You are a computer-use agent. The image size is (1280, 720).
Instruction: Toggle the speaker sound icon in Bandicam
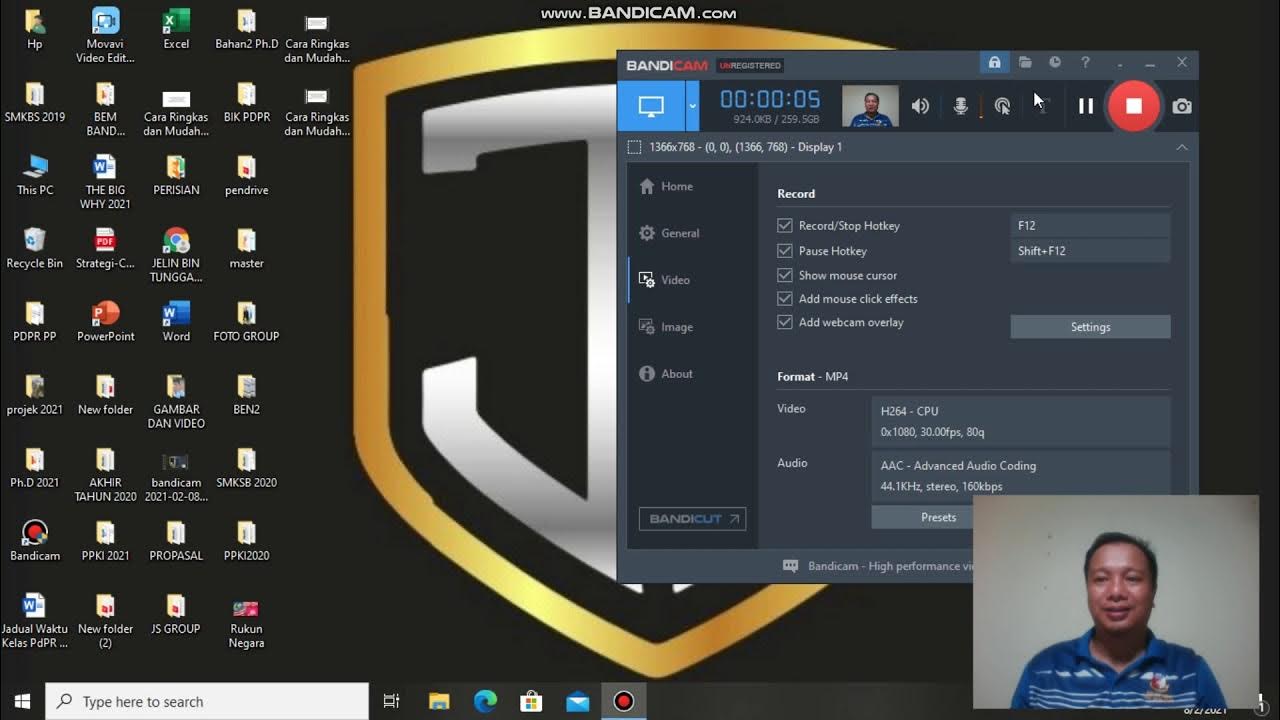click(920, 106)
